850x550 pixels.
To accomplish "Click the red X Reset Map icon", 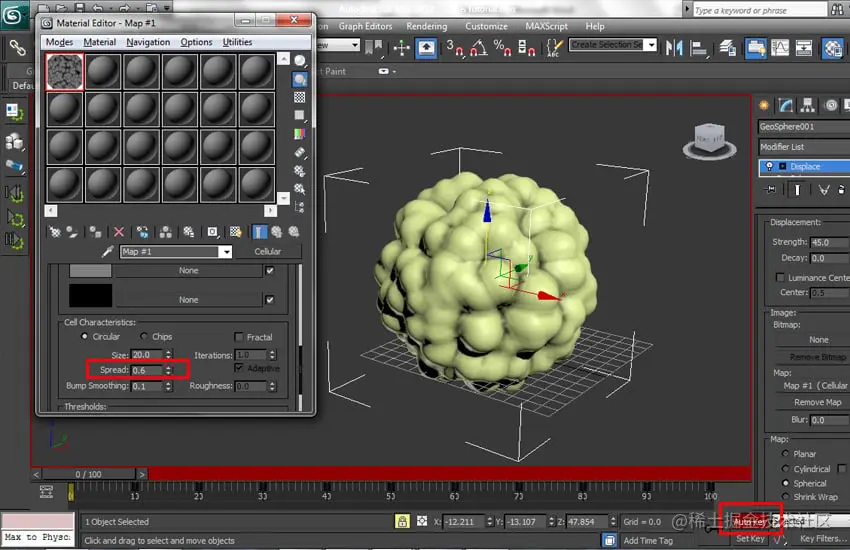I will coord(119,232).
